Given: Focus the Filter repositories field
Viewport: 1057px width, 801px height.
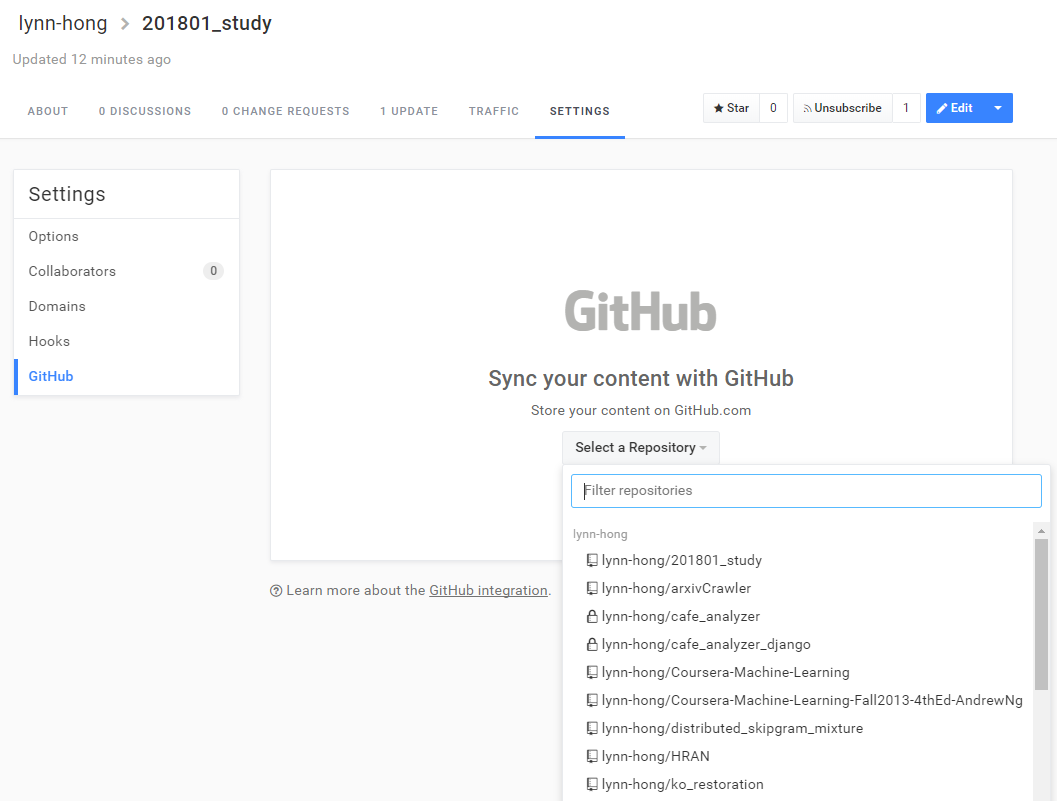Looking at the screenshot, I should coord(806,491).
